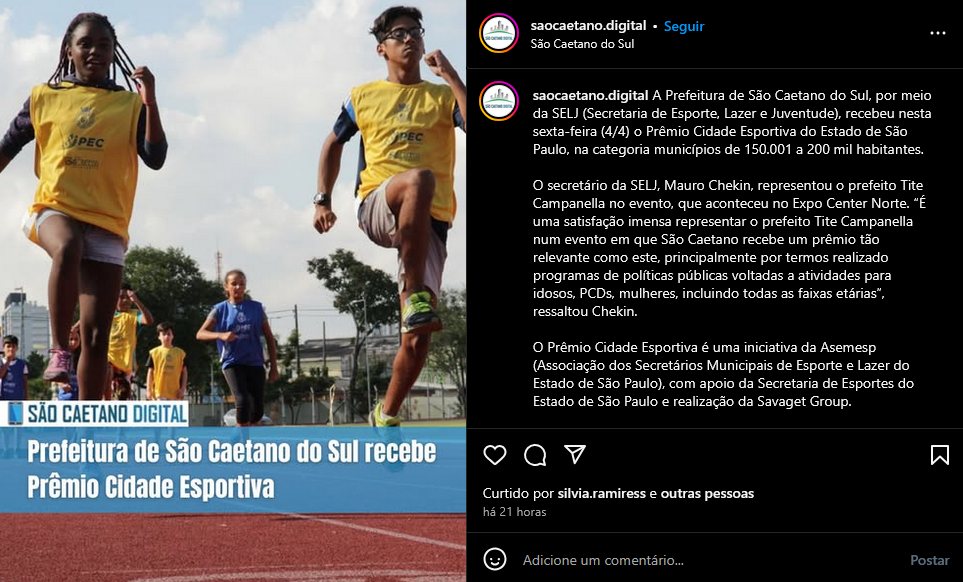Screen dimensions: 963x582
Task: Open comments via the speech bubble icon
Action: (x=535, y=455)
